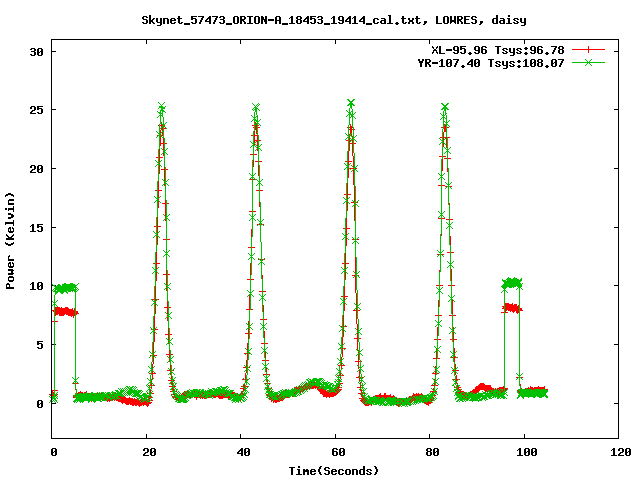Click the red XL legend line sample
Viewport: 640px width, 480px height.
[x=588, y=50]
